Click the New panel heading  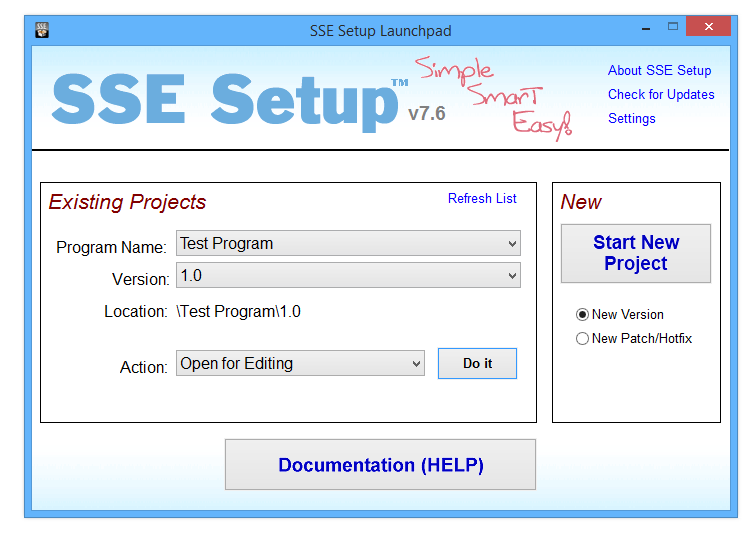[581, 202]
